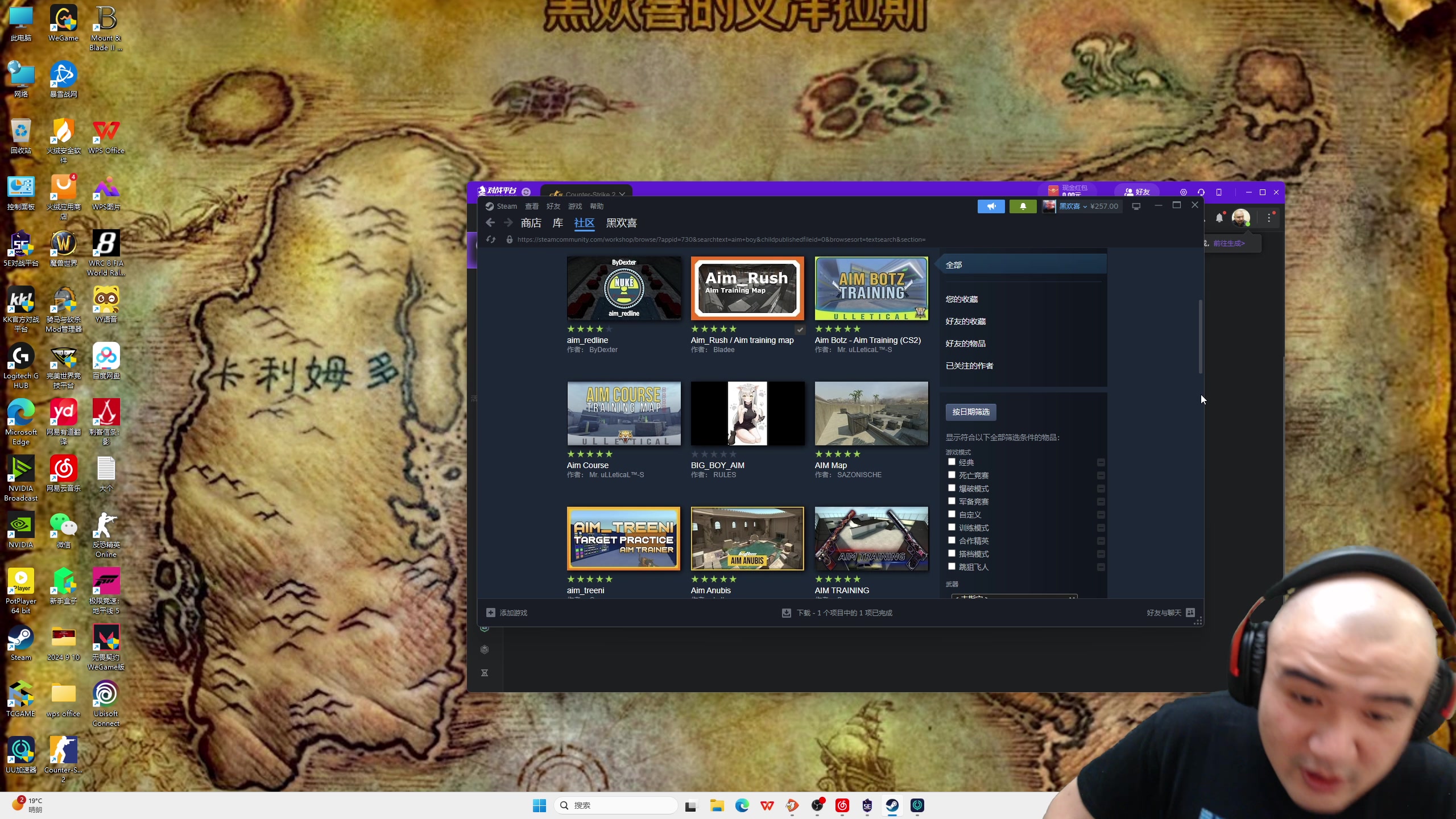Open Steam Big Picture monitor icon
The width and height of the screenshot is (1456, 819).
(1136, 206)
